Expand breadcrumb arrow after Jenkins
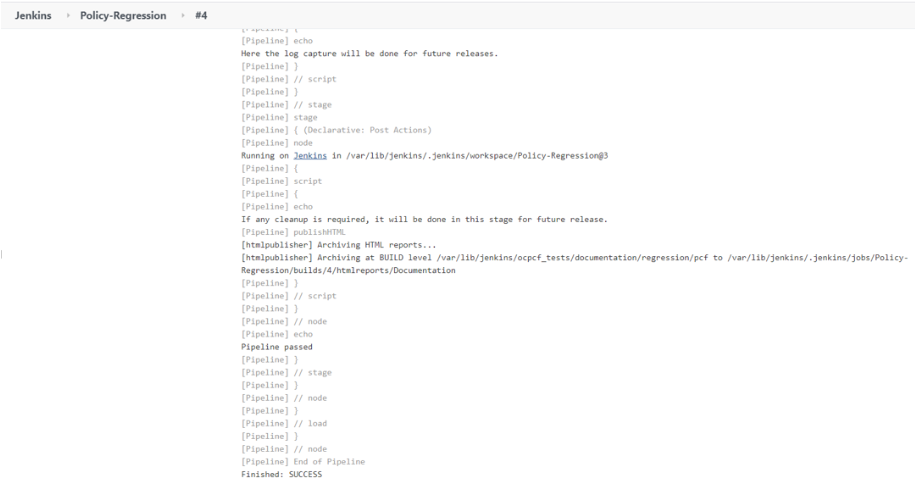 pyautogui.click(x=67, y=16)
